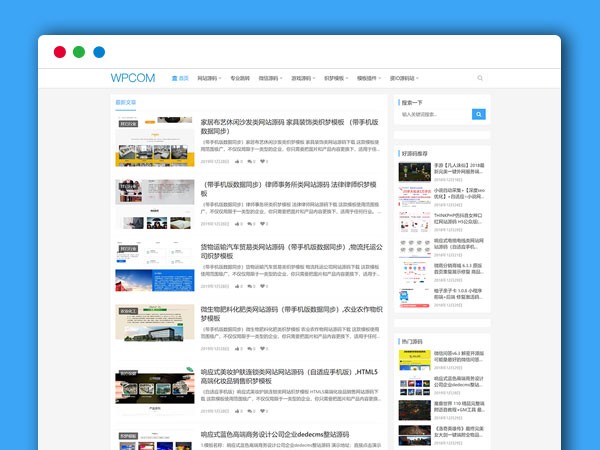600x450 pixels.
Task: Click the home icon labeled 首页
Action: (180, 78)
